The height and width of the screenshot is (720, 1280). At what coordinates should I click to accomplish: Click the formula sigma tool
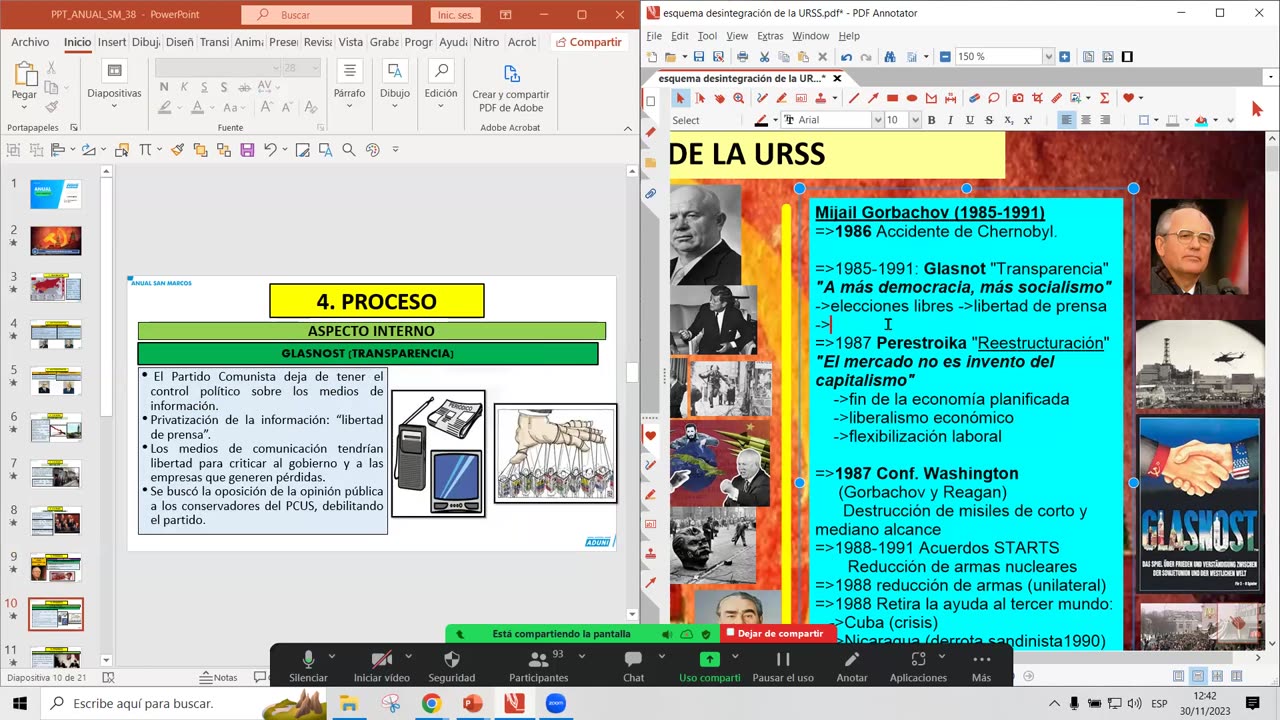[1104, 98]
